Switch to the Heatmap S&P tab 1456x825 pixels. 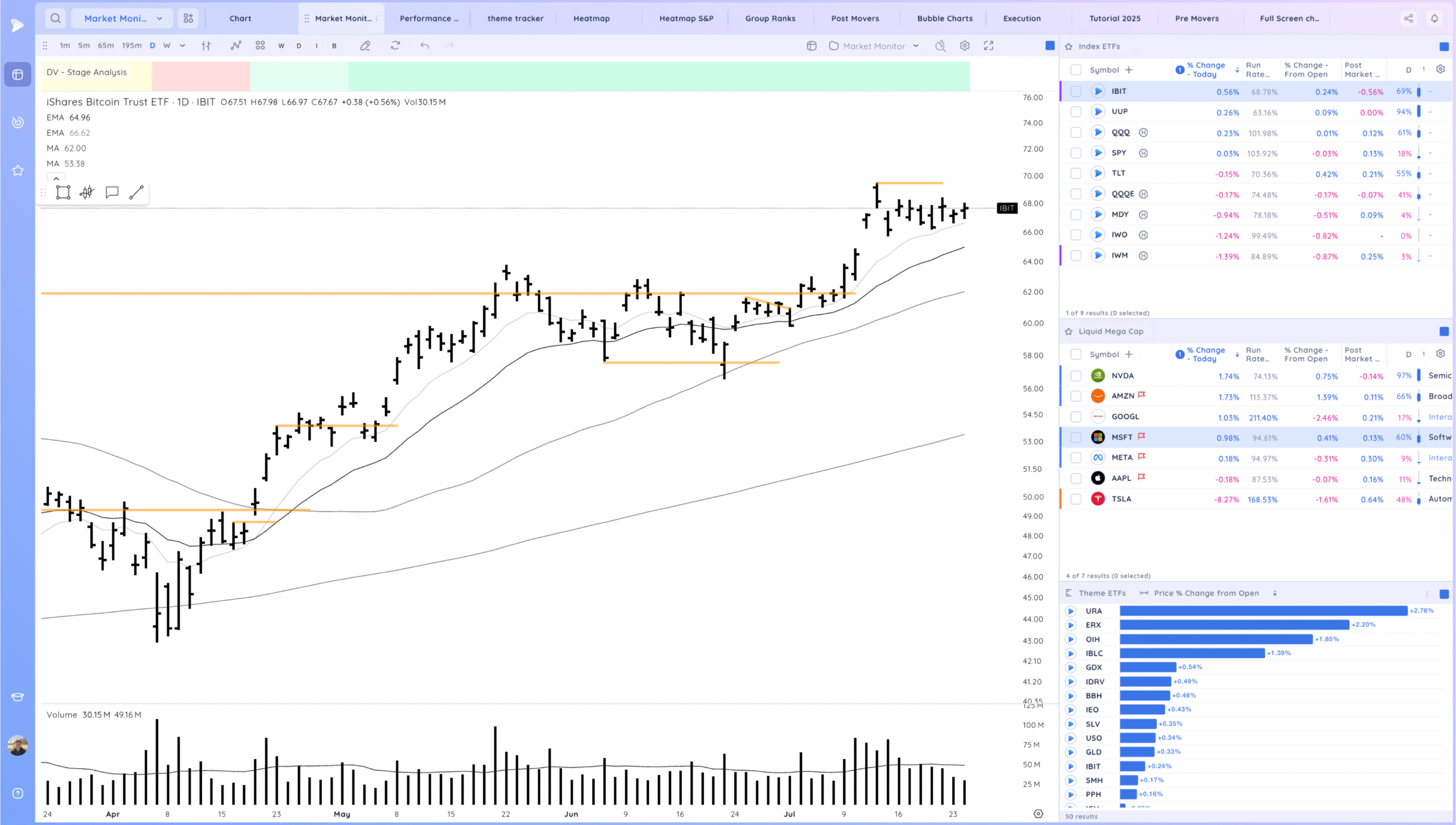pyautogui.click(x=686, y=18)
